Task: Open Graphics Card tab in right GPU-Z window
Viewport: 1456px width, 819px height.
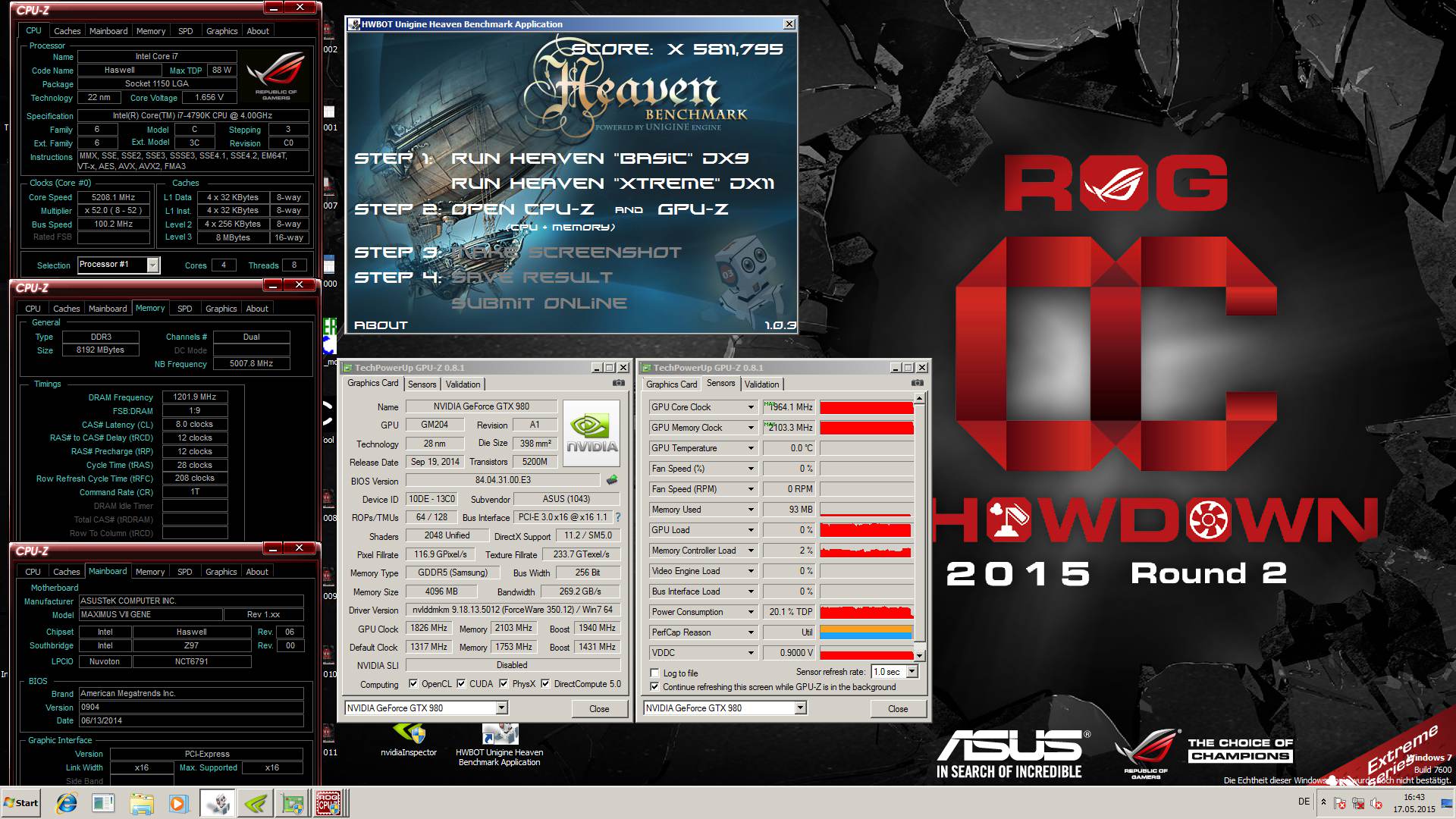Action: [671, 384]
